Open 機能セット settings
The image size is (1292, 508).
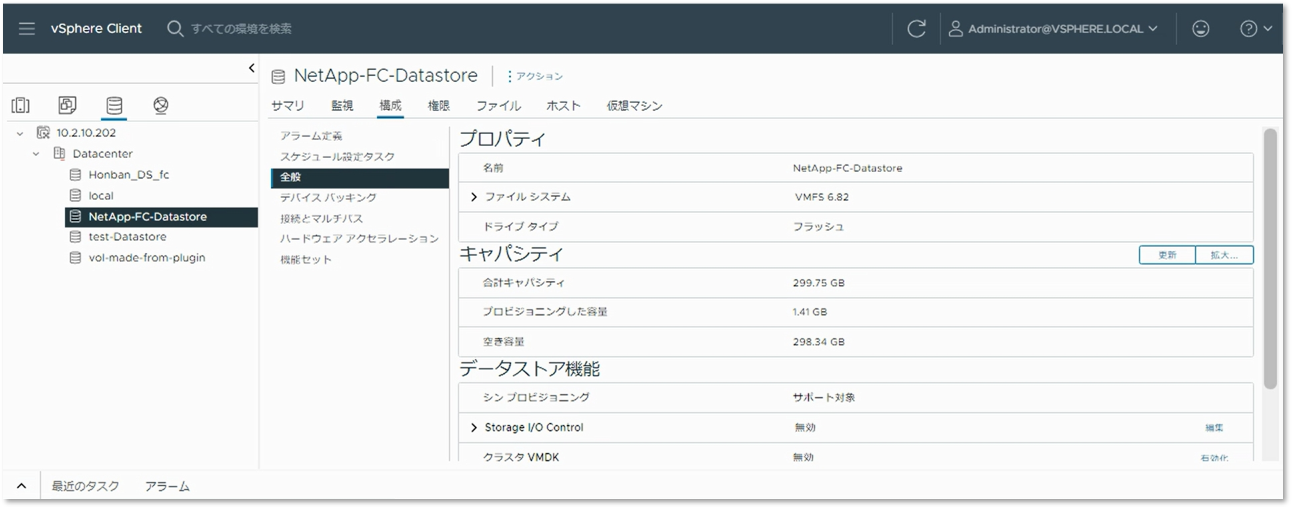click(305, 260)
